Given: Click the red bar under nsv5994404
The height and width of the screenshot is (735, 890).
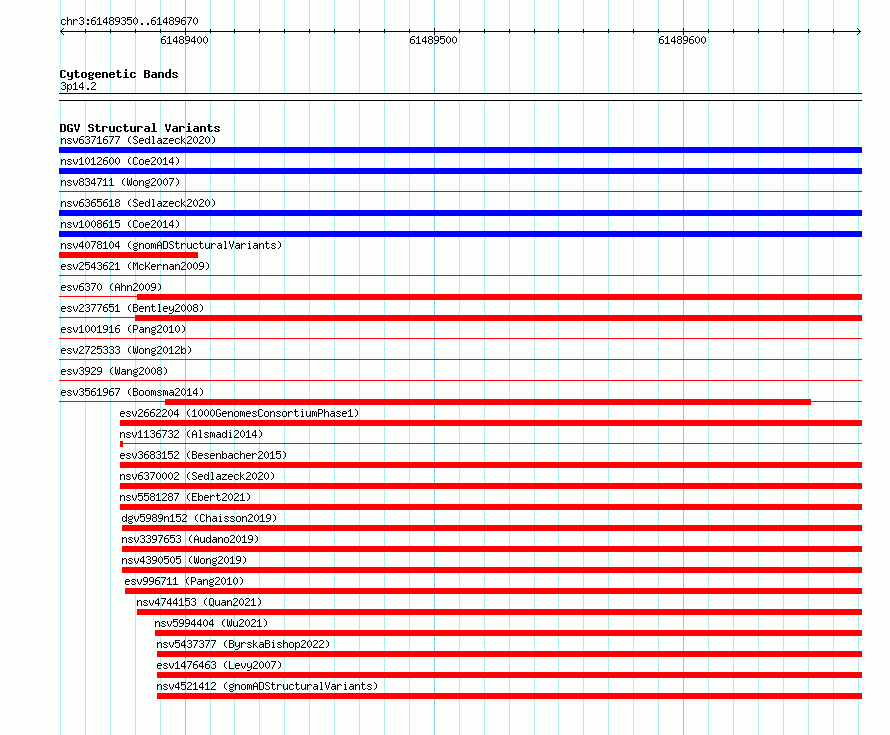Looking at the screenshot, I should (509, 633).
